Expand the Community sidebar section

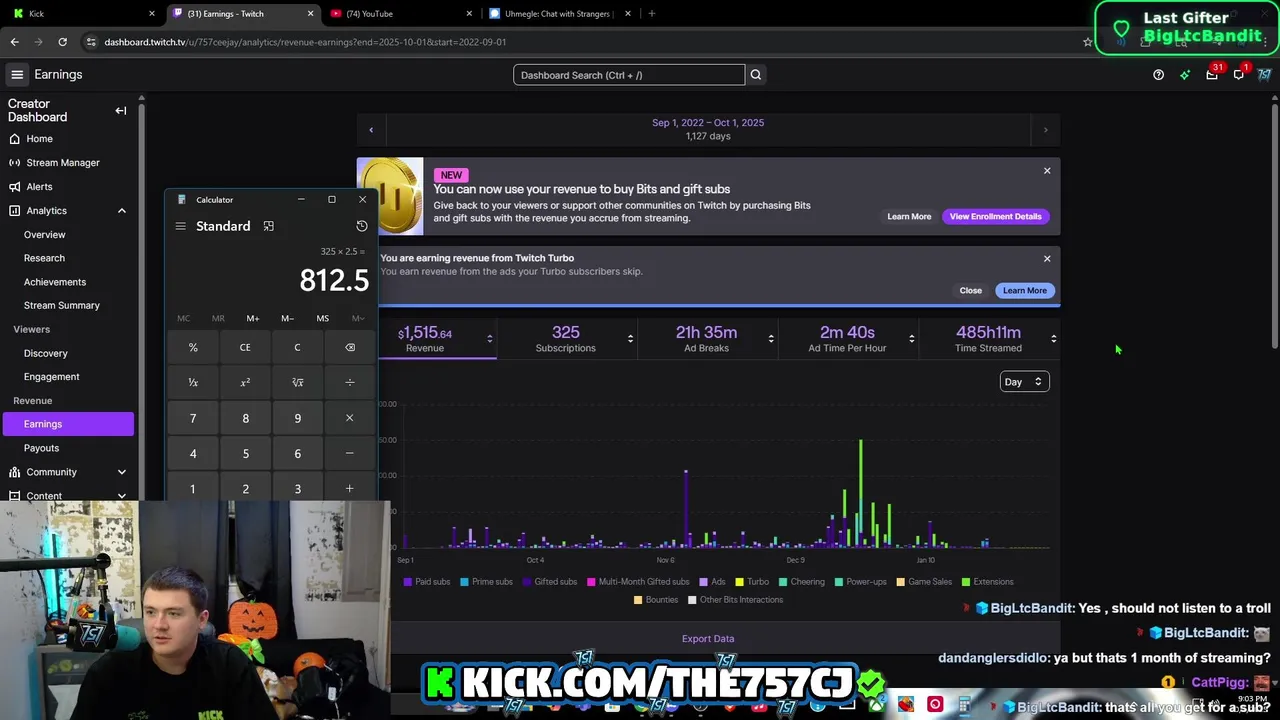[122, 472]
